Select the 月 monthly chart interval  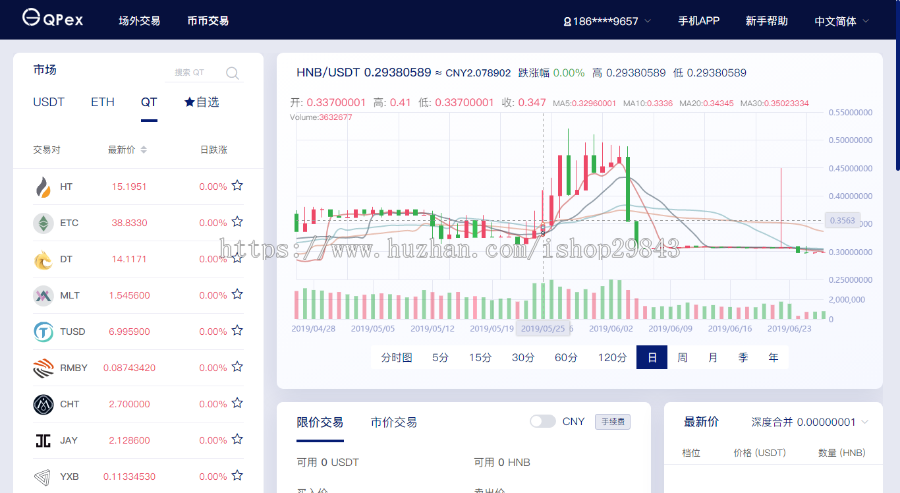(712, 358)
